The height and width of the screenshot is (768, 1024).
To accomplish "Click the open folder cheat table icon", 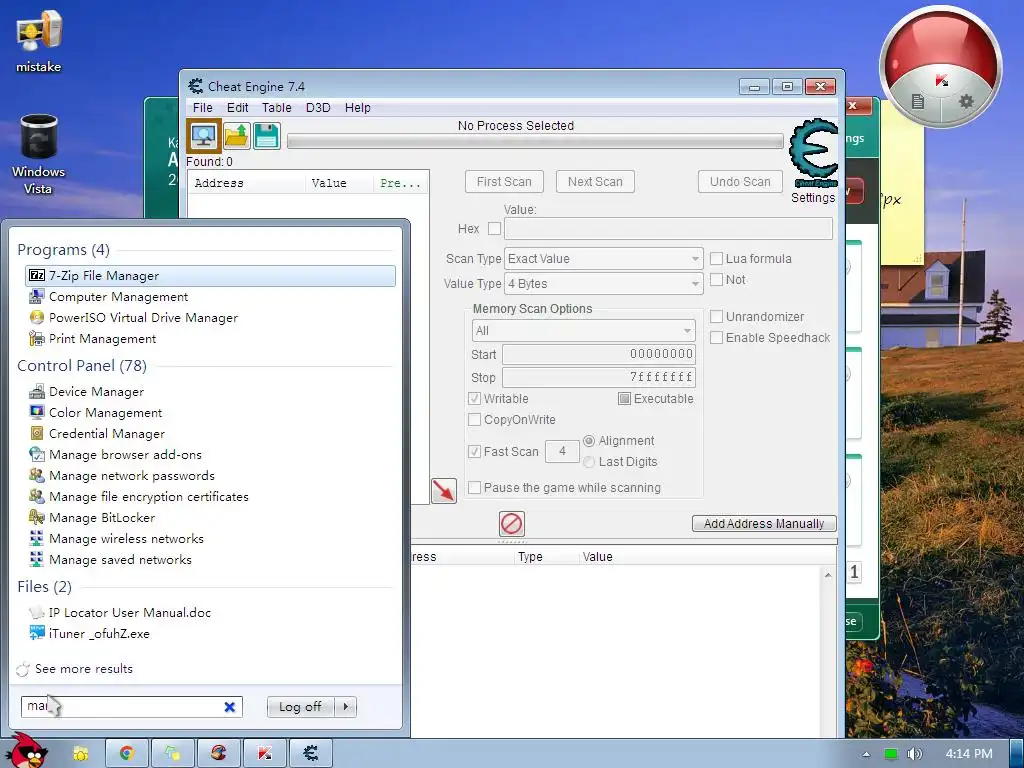I will click(236, 136).
